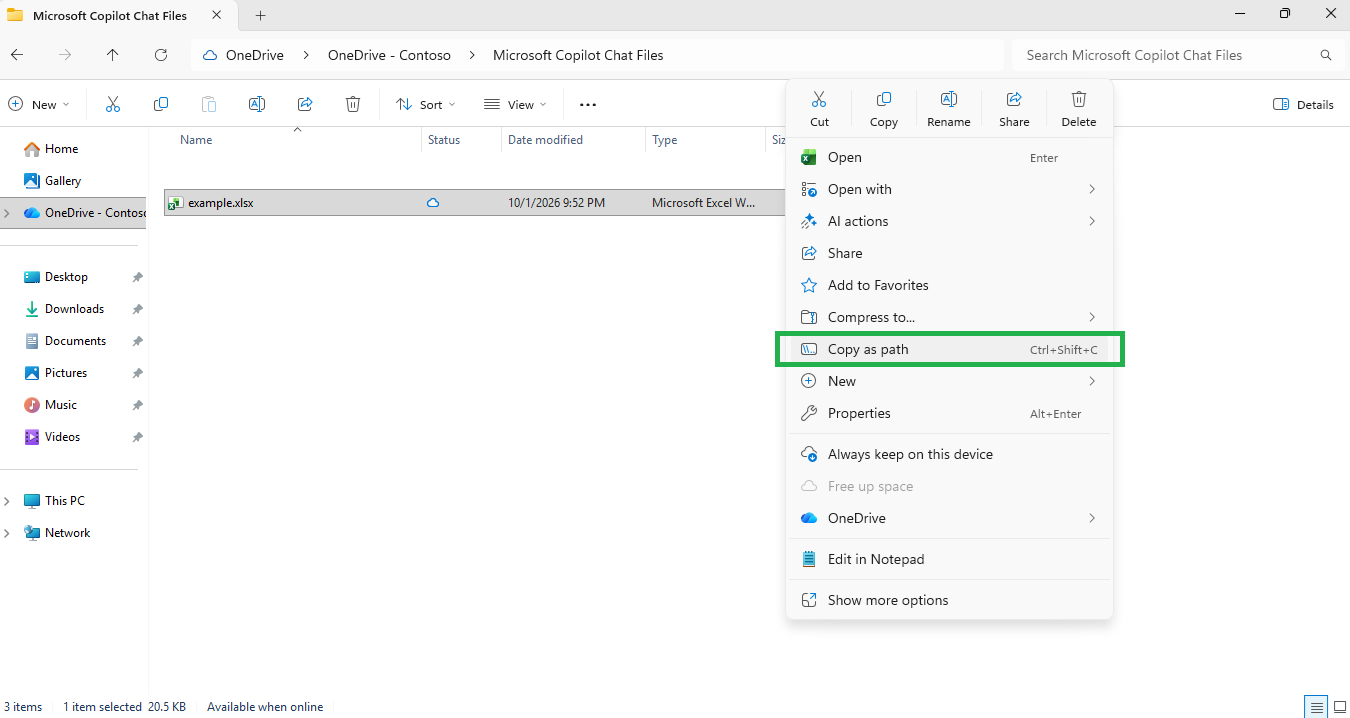Switch to details list view layout

point(1318,707)
